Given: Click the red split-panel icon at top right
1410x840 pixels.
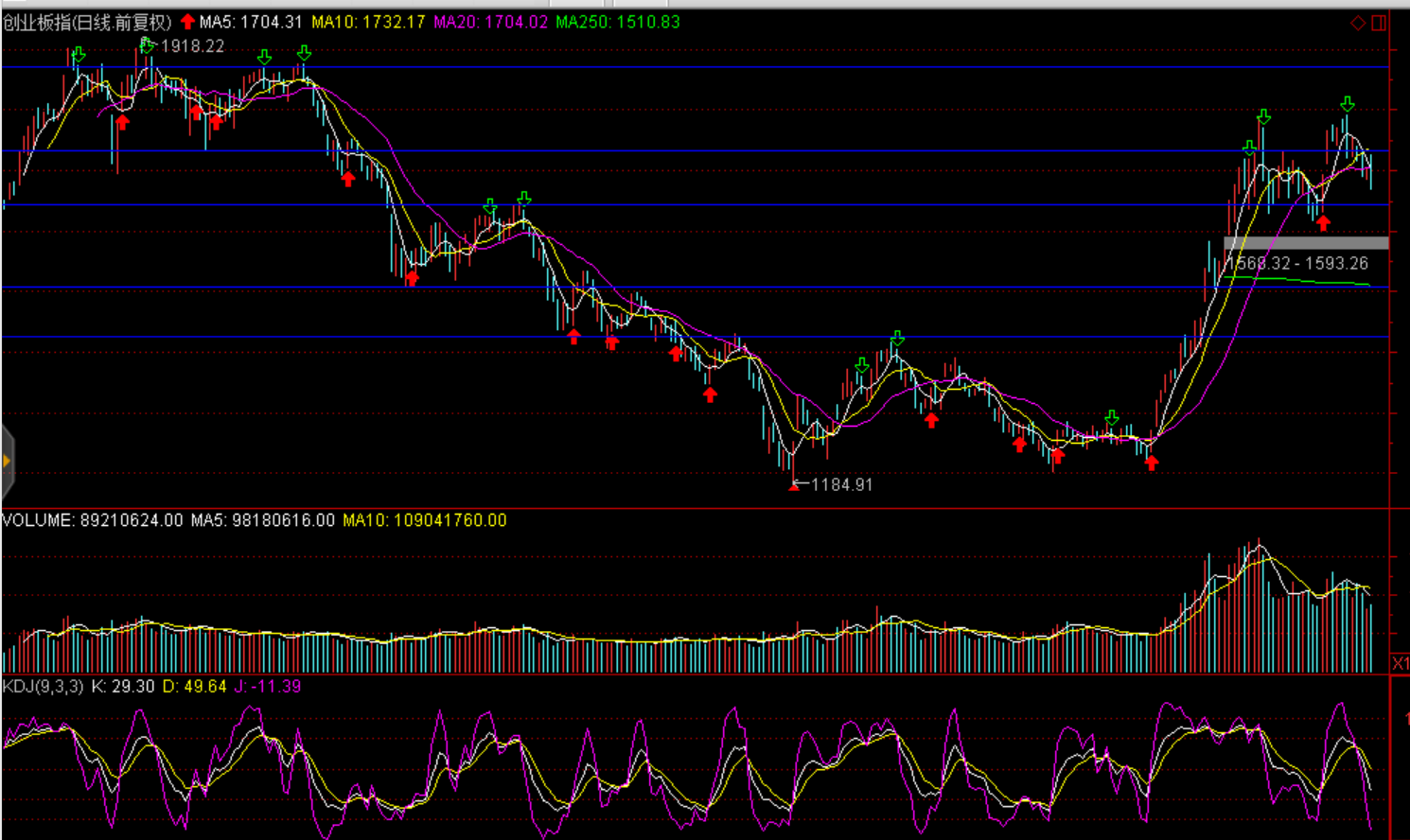Looking at the screenshot, I should pos(1379,23).
